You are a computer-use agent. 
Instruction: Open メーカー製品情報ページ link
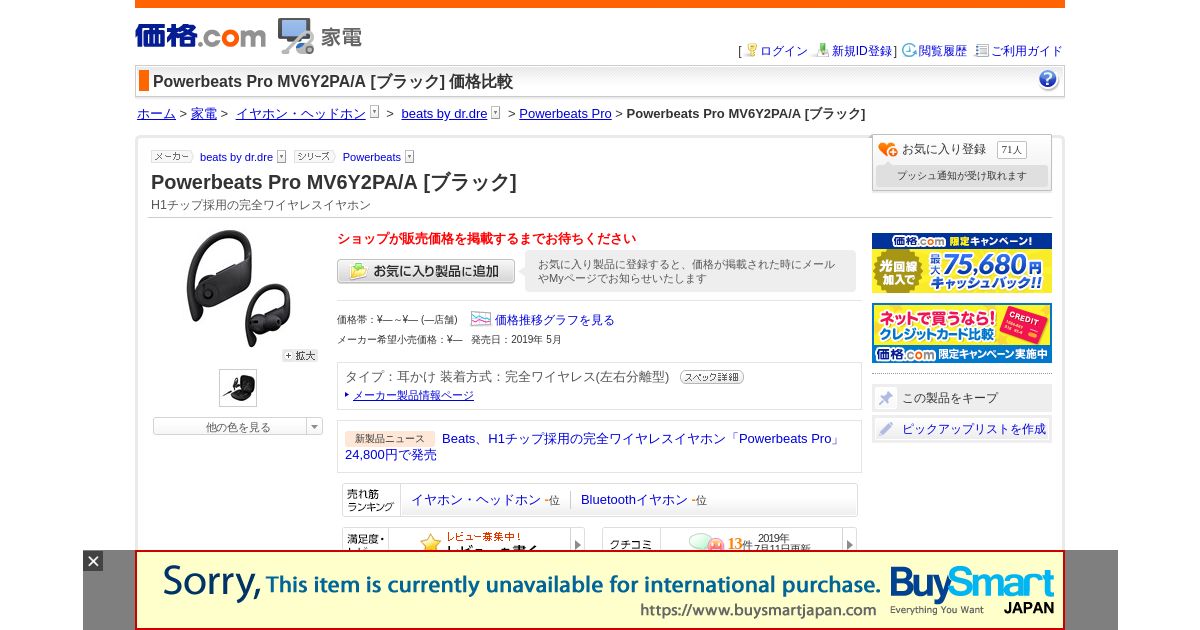(413, 395)
